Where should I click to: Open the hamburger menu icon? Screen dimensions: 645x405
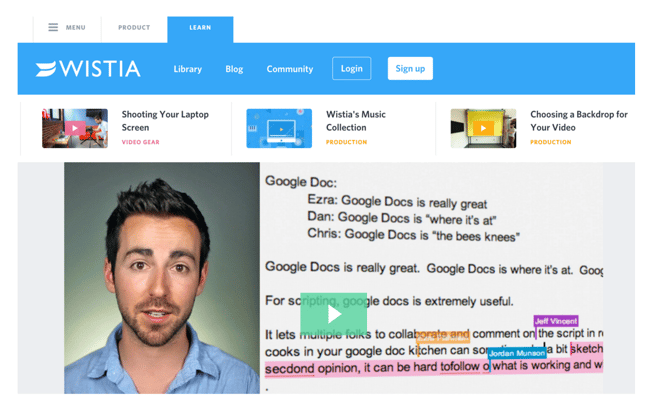pos(53,28)
